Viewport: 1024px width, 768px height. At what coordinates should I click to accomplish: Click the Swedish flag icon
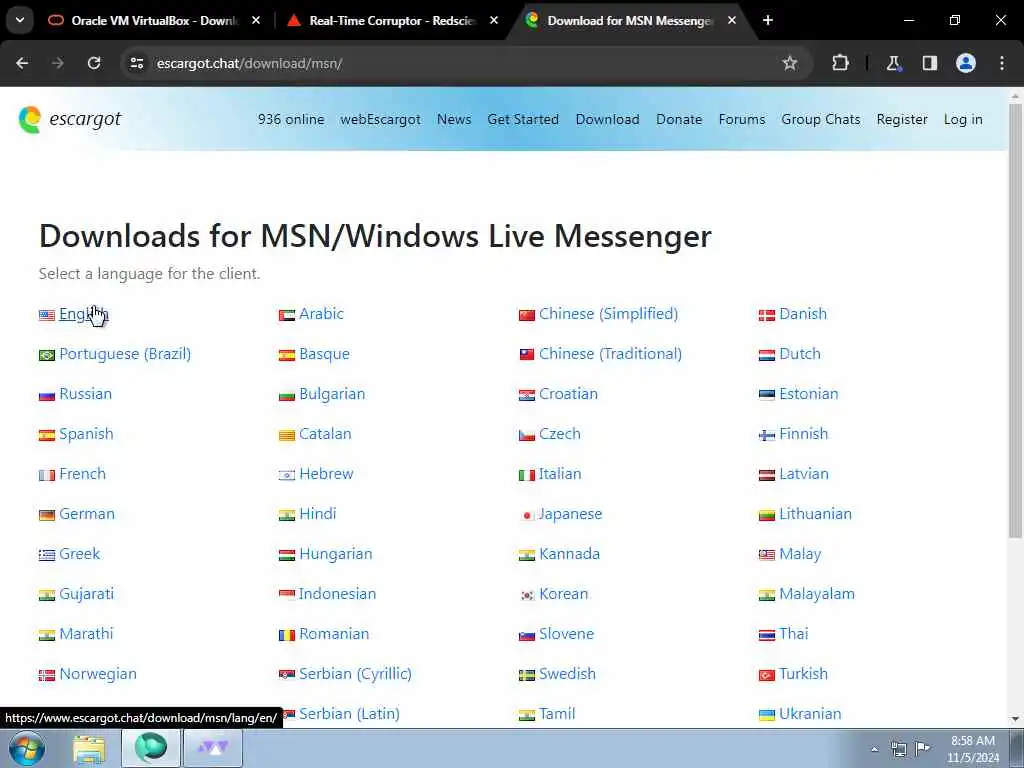[x=527, y=675]
